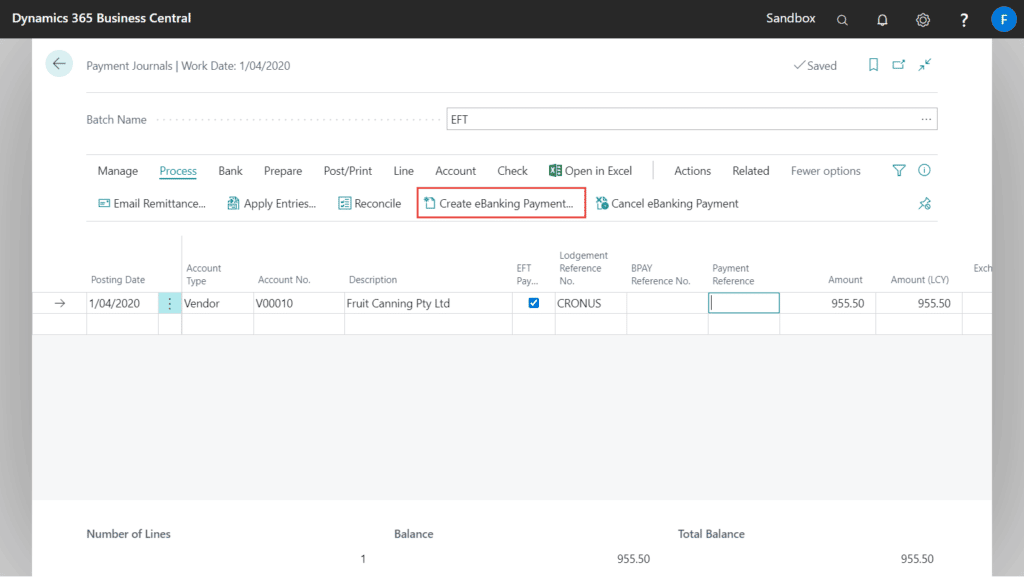Open this page in a new window
Screen dimensions: 1024x577
898,63
